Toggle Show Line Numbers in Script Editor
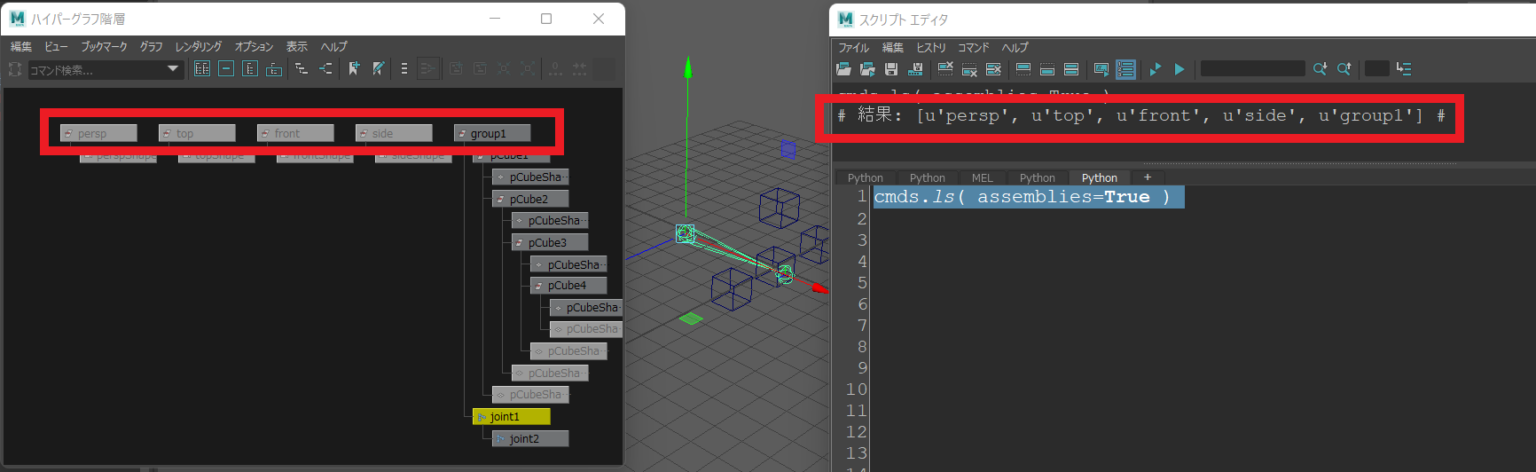1536x472 pixels. pos(1126,69)
